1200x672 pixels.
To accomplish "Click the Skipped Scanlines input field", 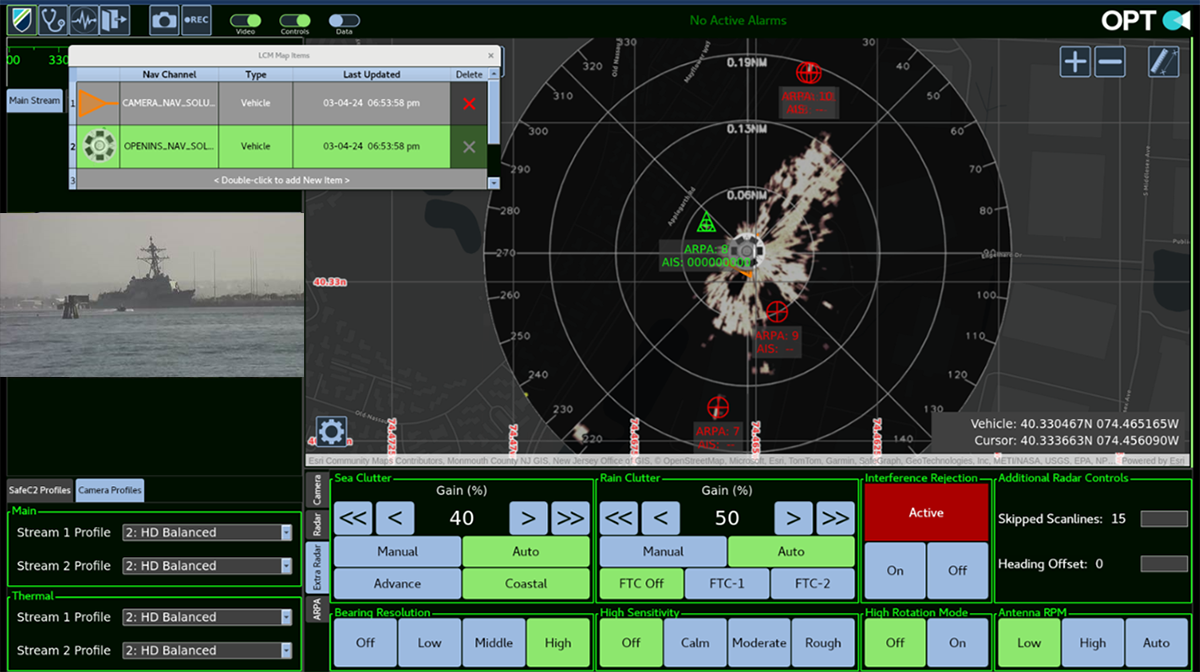I will pyautogui.click(x=1164, y=519).
